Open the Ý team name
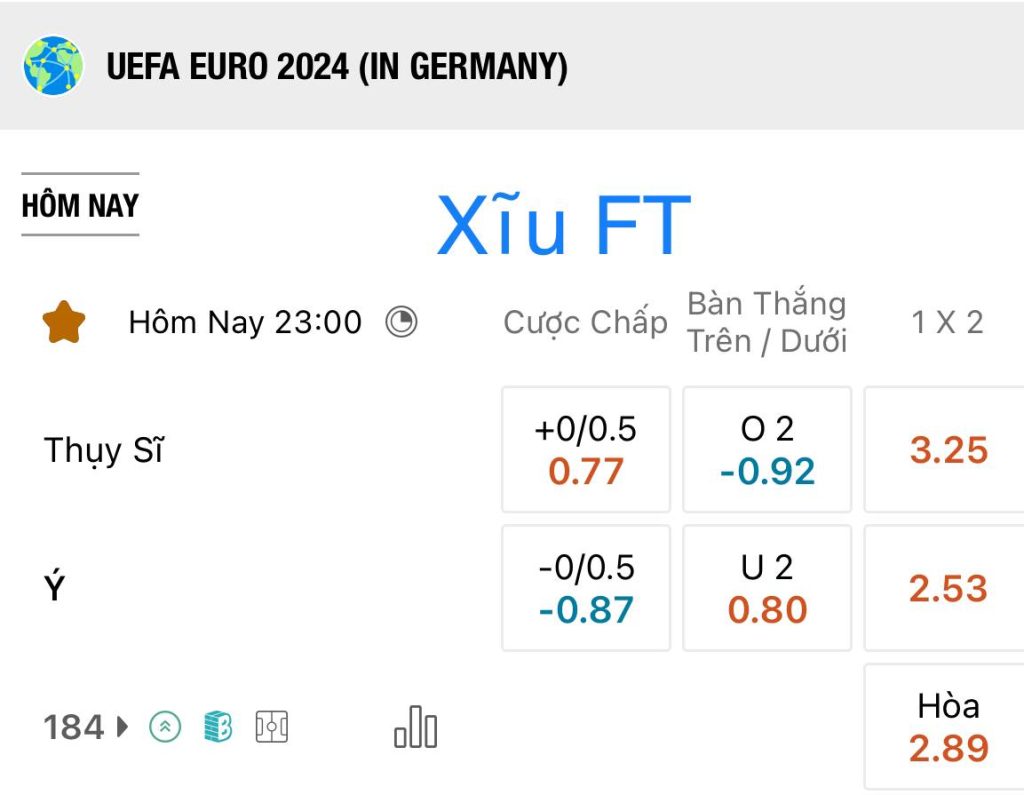Screen dimensions: 1024x795 (54, 585)
